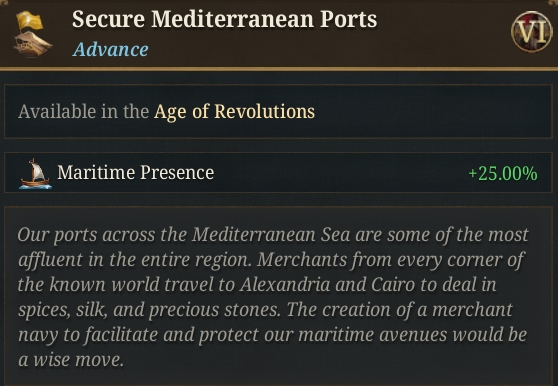
Task: Click 'Mediterranean Sea' in the flavor text
Action: point(271,235)
